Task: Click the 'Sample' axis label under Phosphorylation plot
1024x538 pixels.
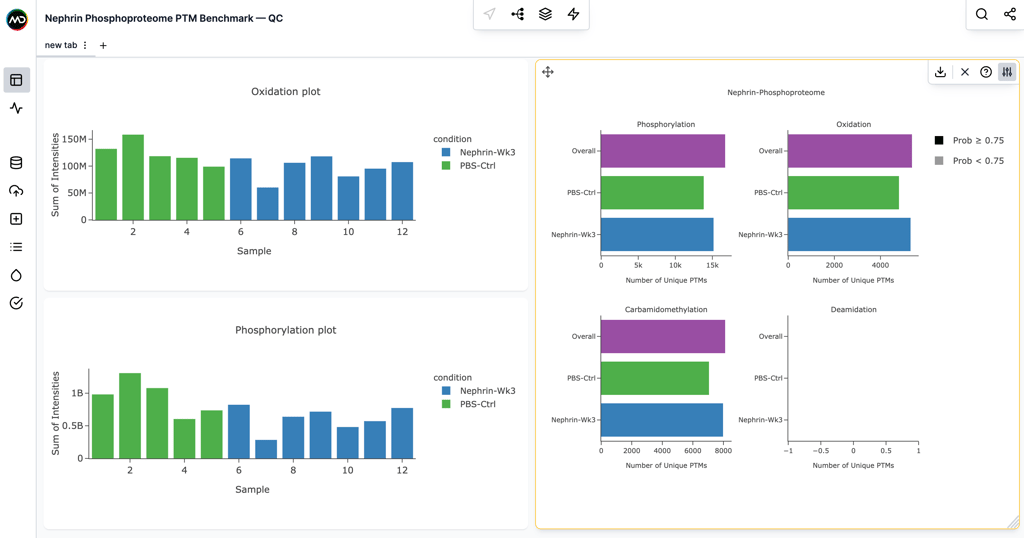Action: pos(252,489)
